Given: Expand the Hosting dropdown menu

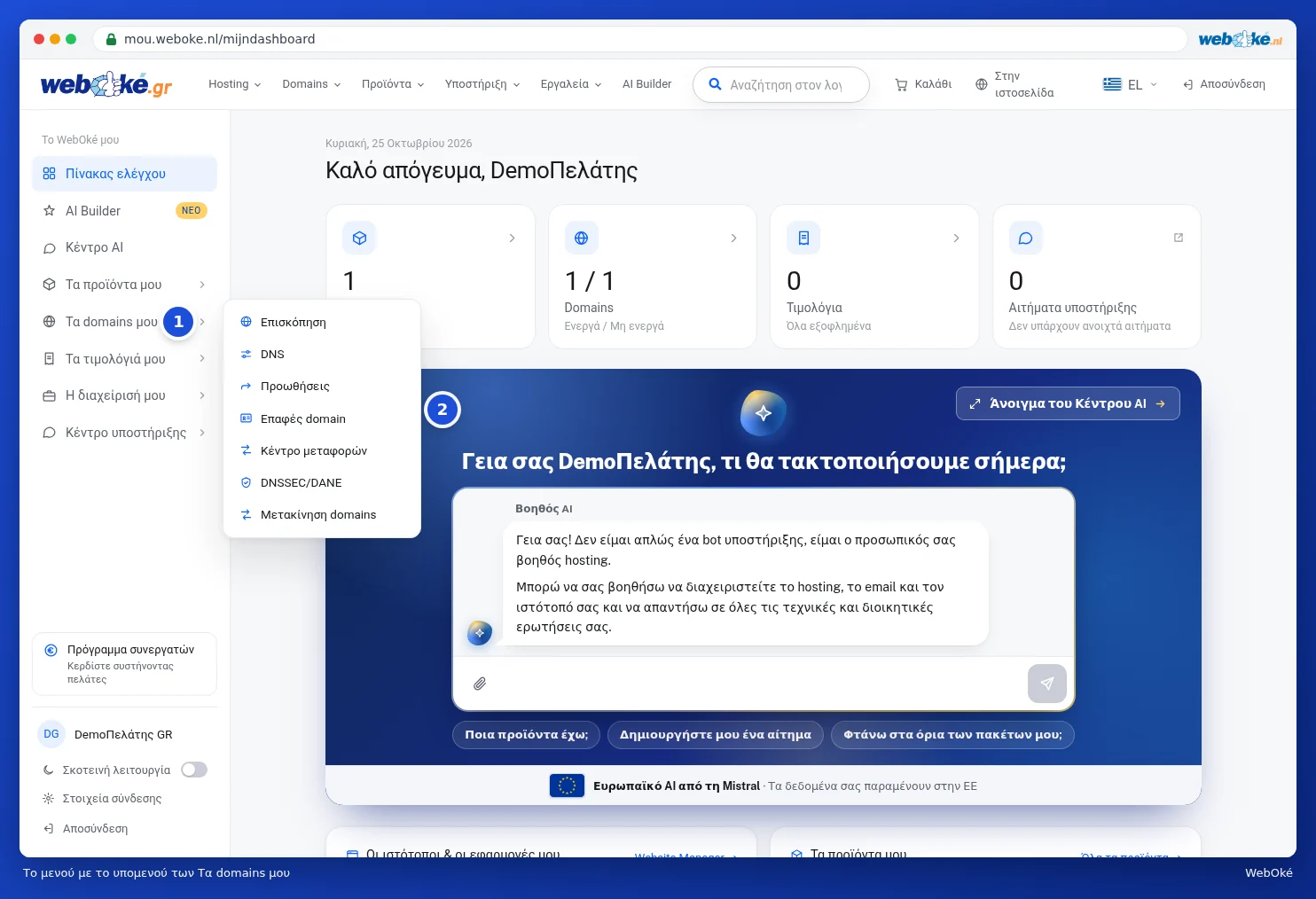Looking at the screenshot, I should 235,84.
